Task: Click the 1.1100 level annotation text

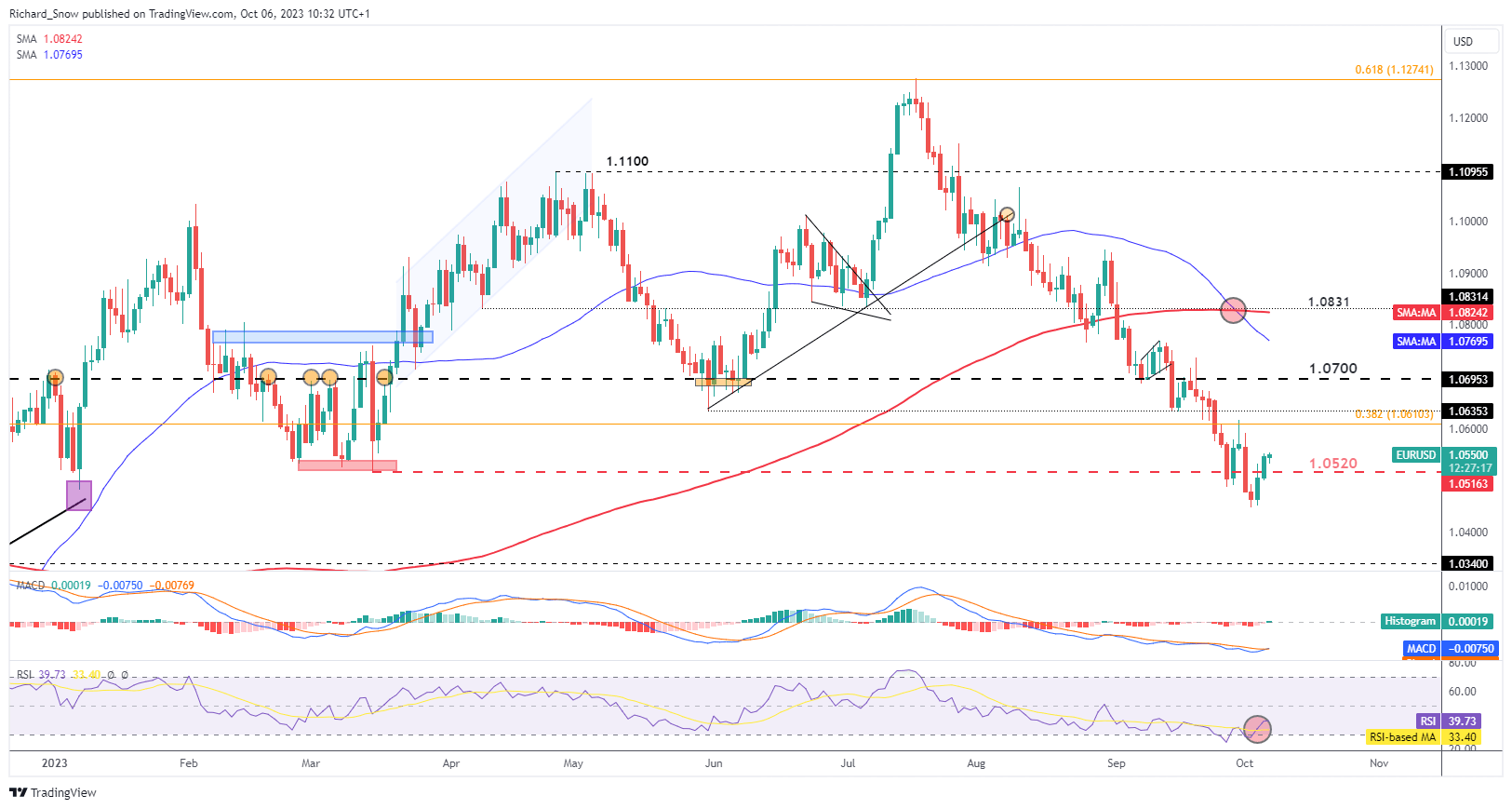Action: pyautogui.click(x=627, y=162)
